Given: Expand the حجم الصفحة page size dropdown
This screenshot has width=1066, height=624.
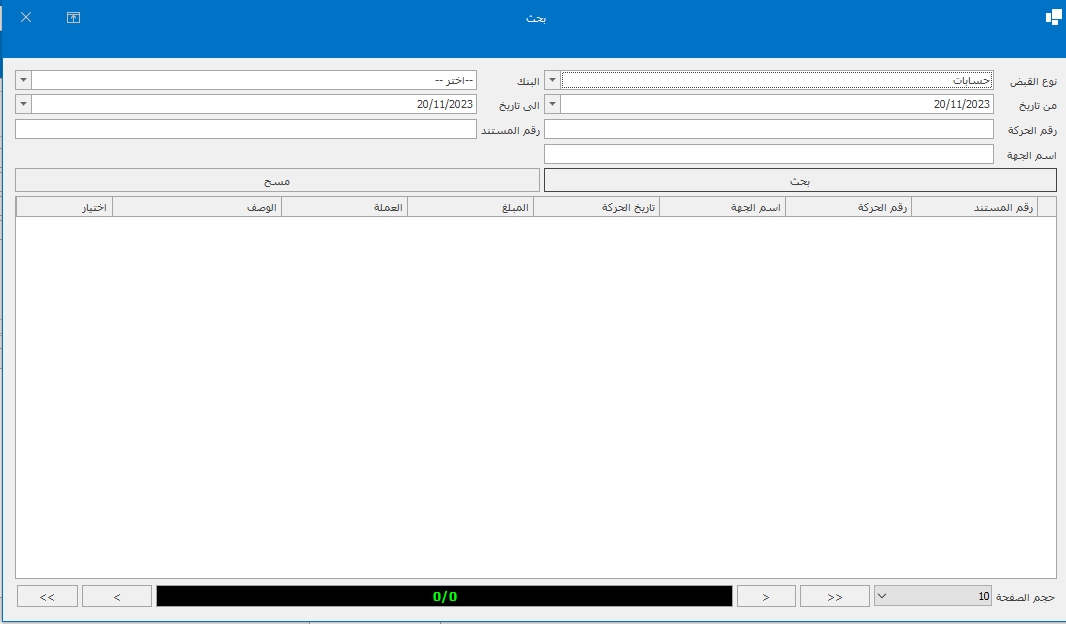Looking at the screenshot, I should [x=882, y=596].
